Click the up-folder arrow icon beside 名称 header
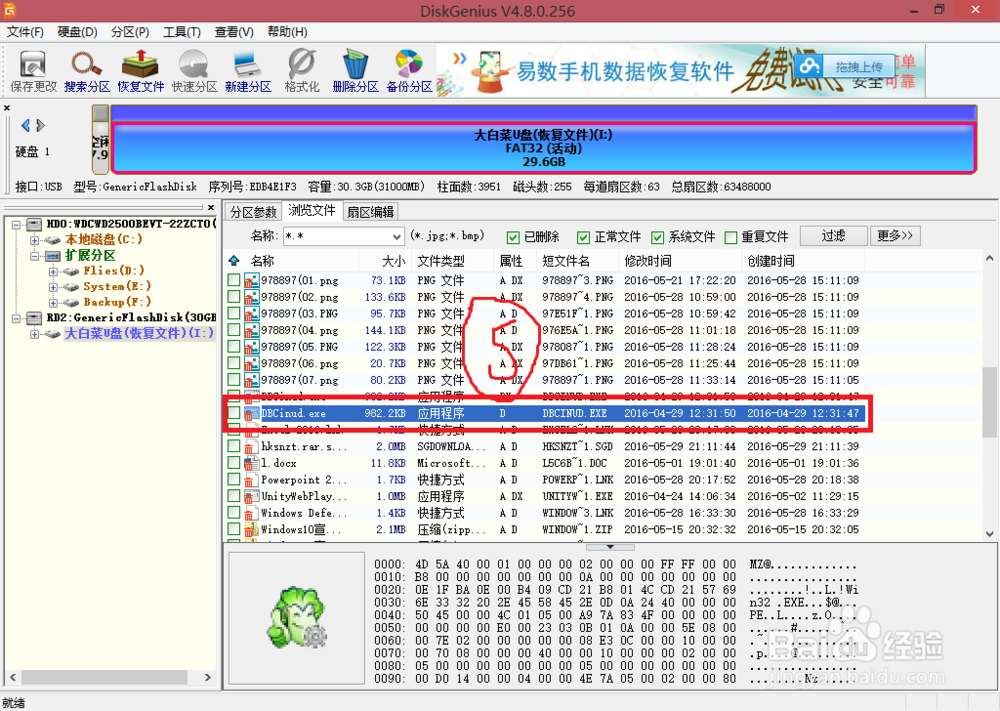The width and height of the screenshot is (1000, 711). pos(234,261)
